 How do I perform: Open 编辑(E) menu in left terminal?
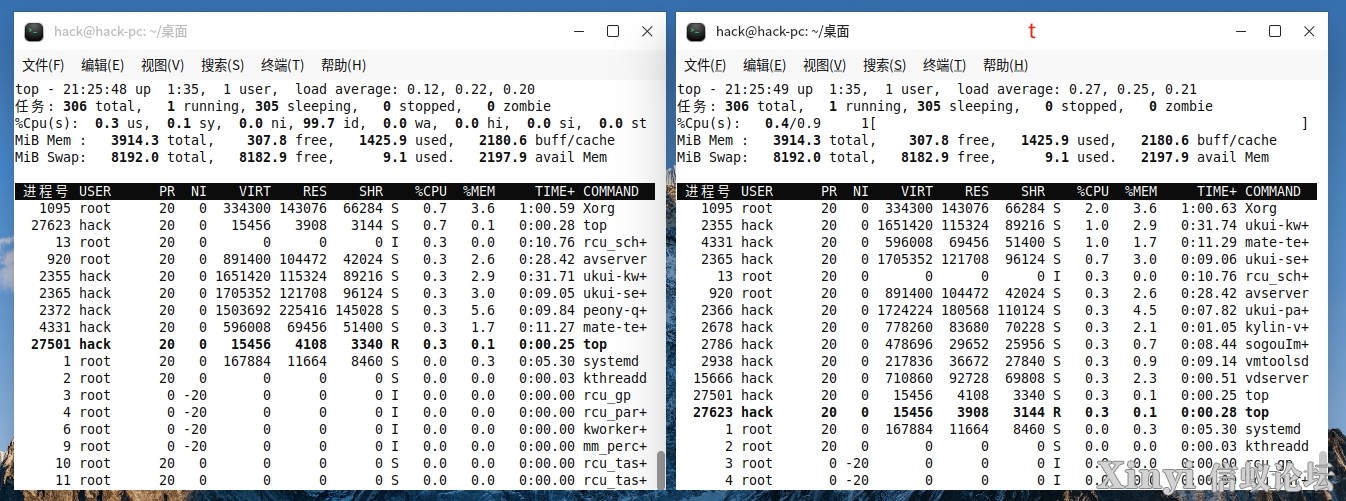[x=103, y=65]
